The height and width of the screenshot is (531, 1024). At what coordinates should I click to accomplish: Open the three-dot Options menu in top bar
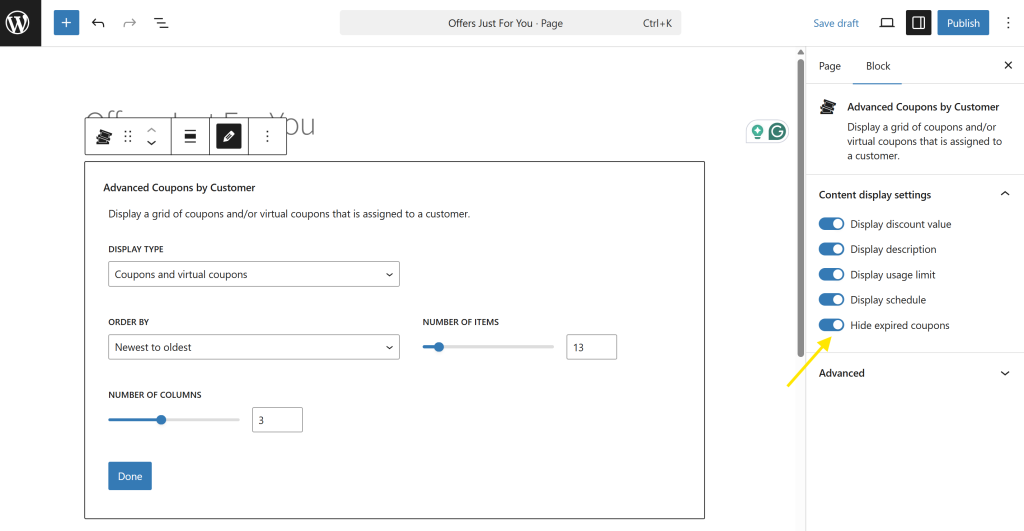point(1007,23)
